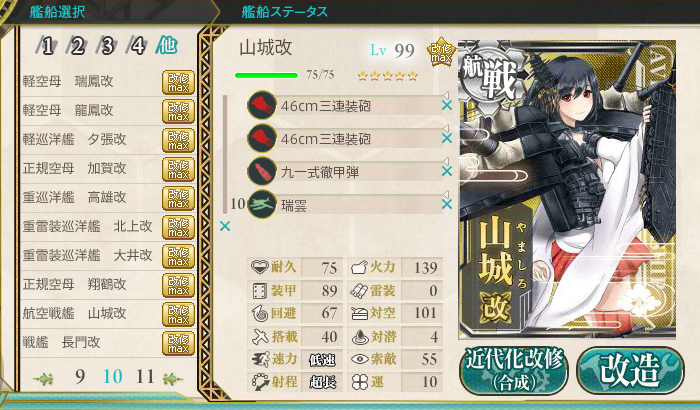This screenshot has width=700, height=410.
Task: Go to page 9 of ship list
Action: (80, 377)
